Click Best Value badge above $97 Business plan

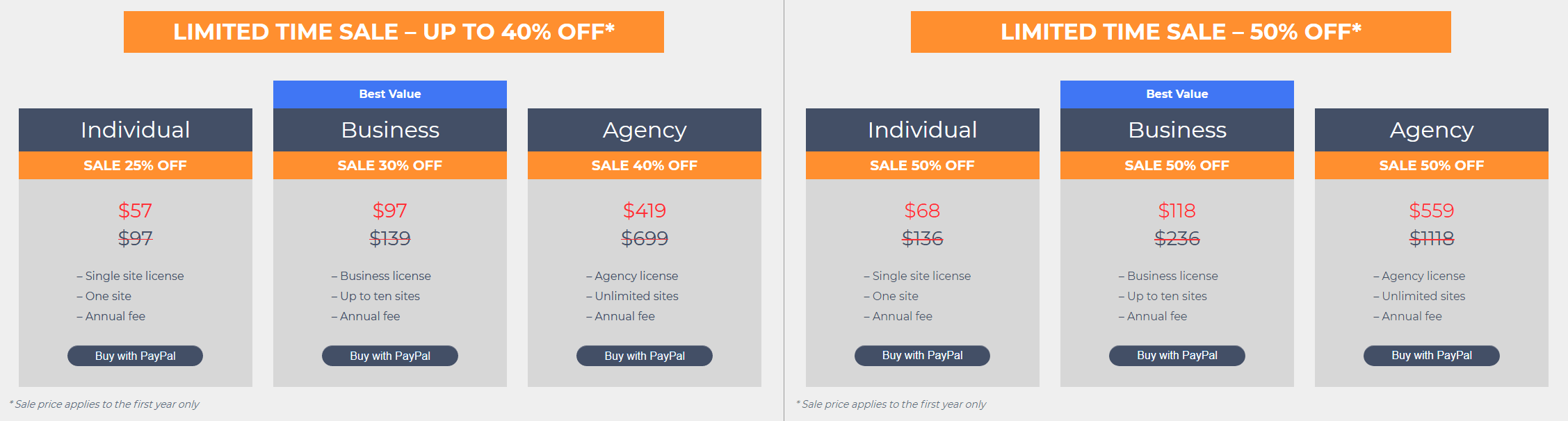389,94
